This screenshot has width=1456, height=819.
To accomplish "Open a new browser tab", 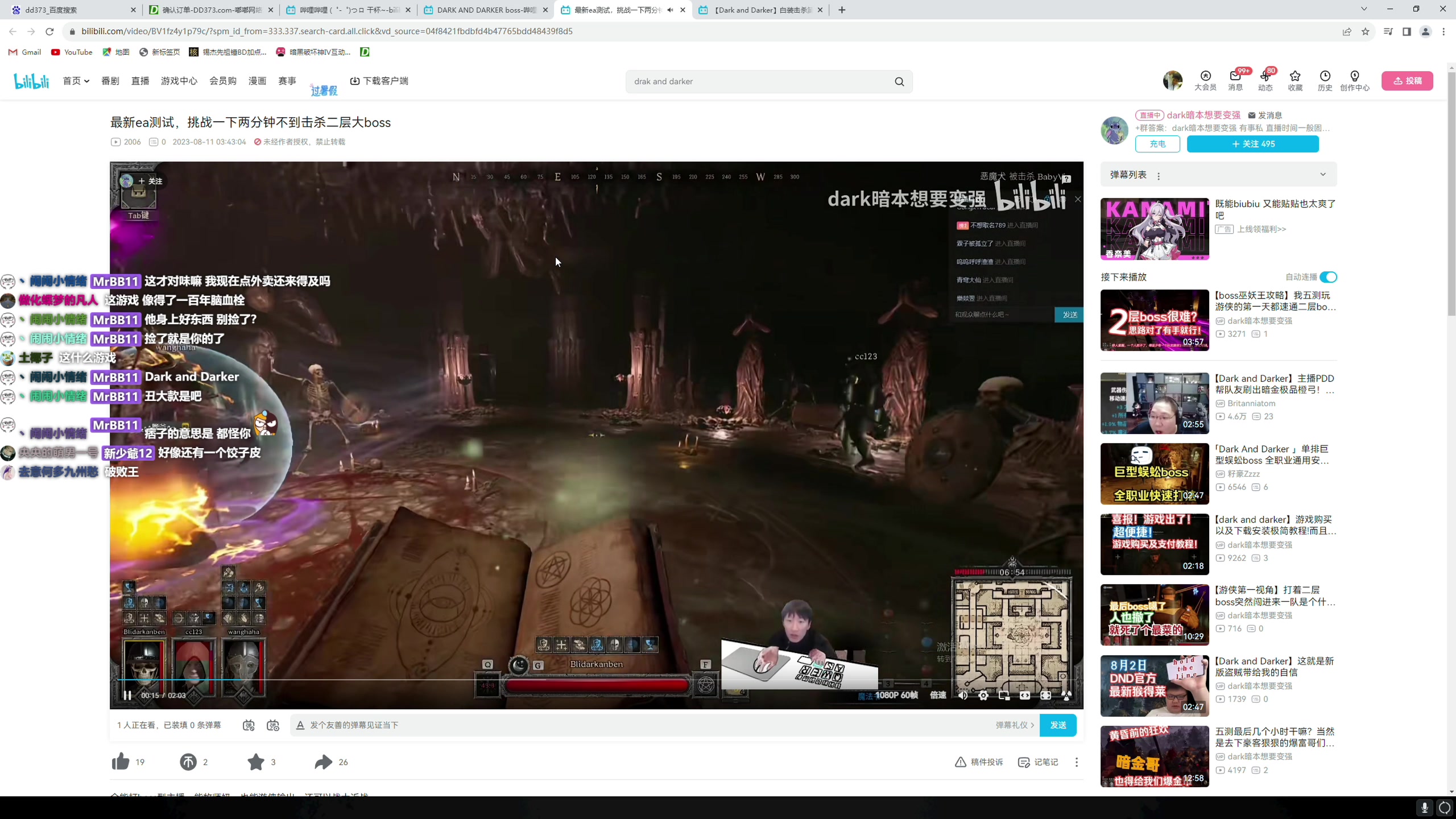I will pos(842,10).
